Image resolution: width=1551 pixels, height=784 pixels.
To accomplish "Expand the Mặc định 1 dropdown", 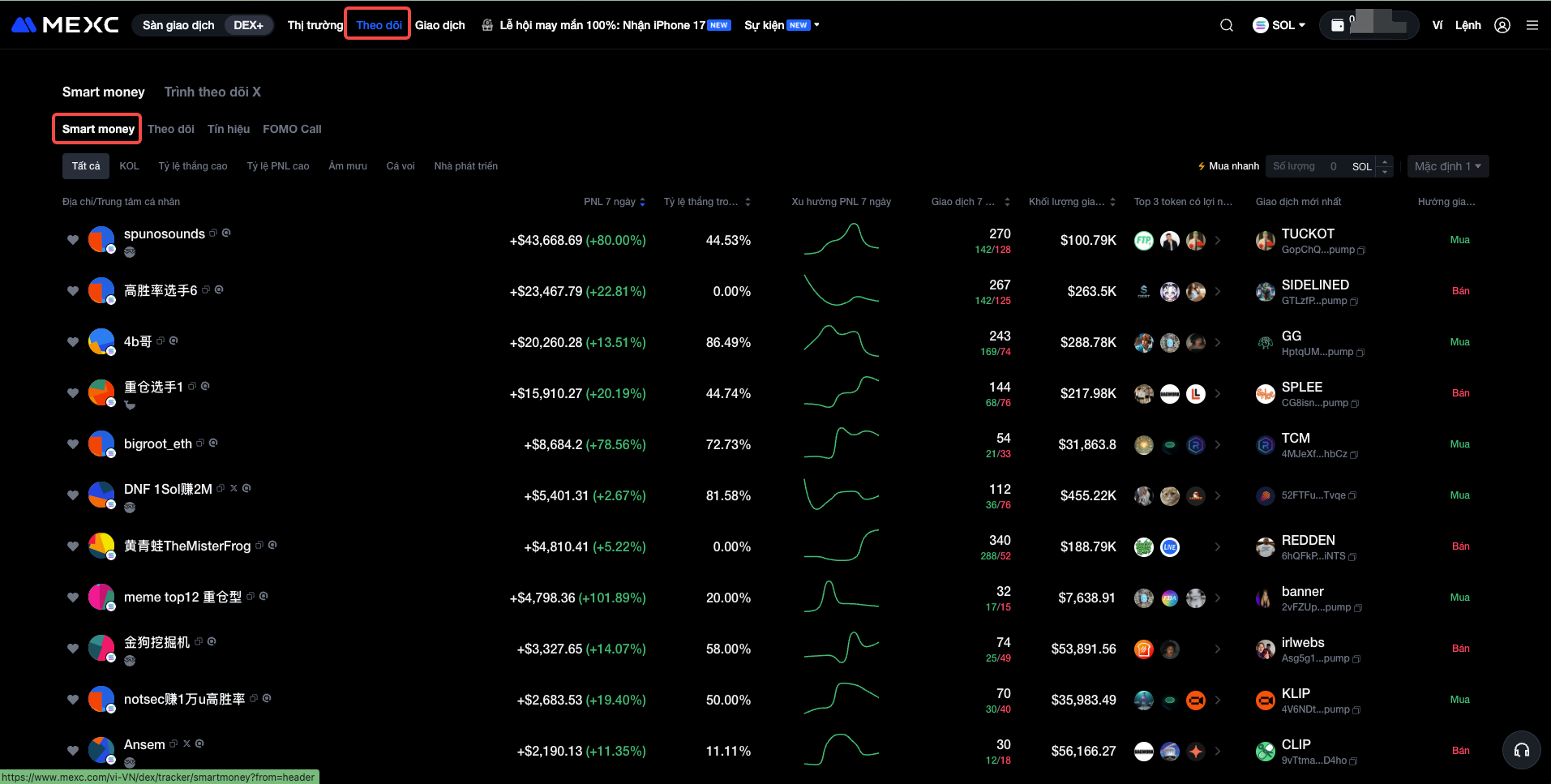I will [1447, 166].
